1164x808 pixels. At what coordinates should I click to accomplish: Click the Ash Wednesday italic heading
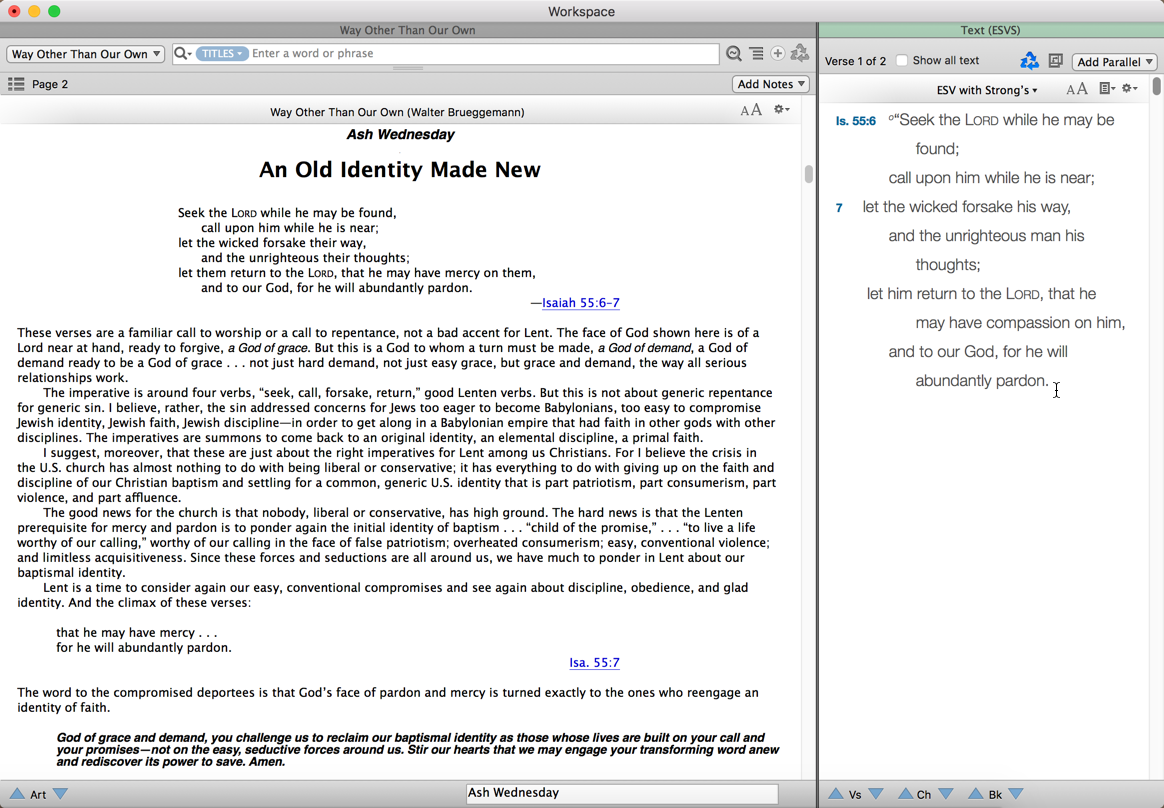(400, 134)
